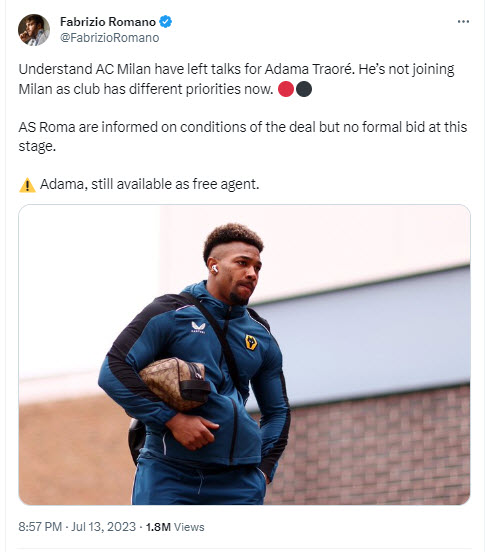Click the 8:57 PM timestamp

point(40,527)
